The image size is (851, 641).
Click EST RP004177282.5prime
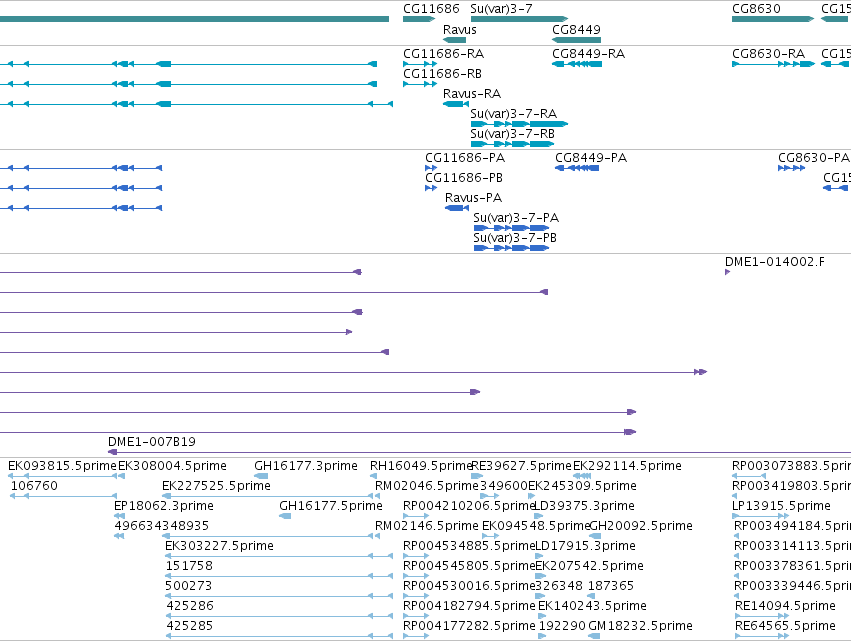(416, 636)
